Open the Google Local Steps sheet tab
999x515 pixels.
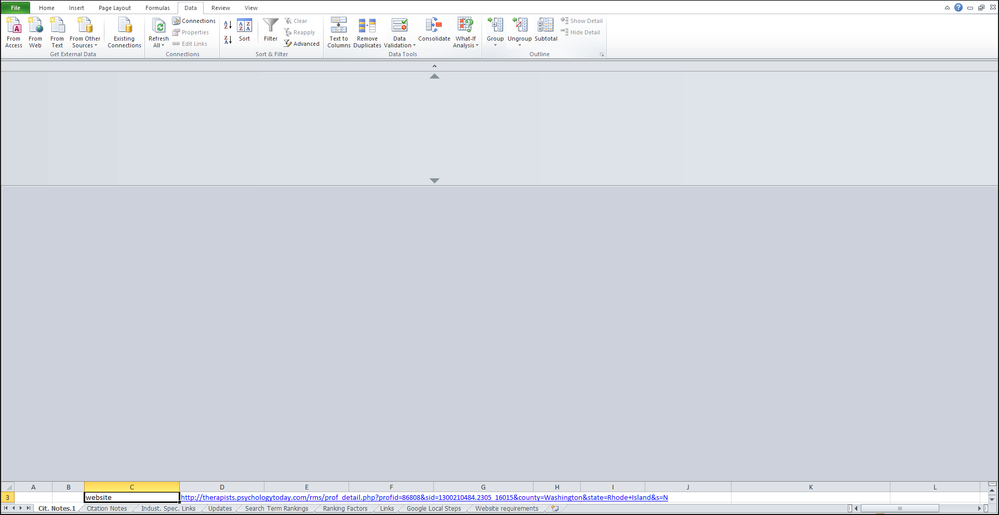point(434,509)
